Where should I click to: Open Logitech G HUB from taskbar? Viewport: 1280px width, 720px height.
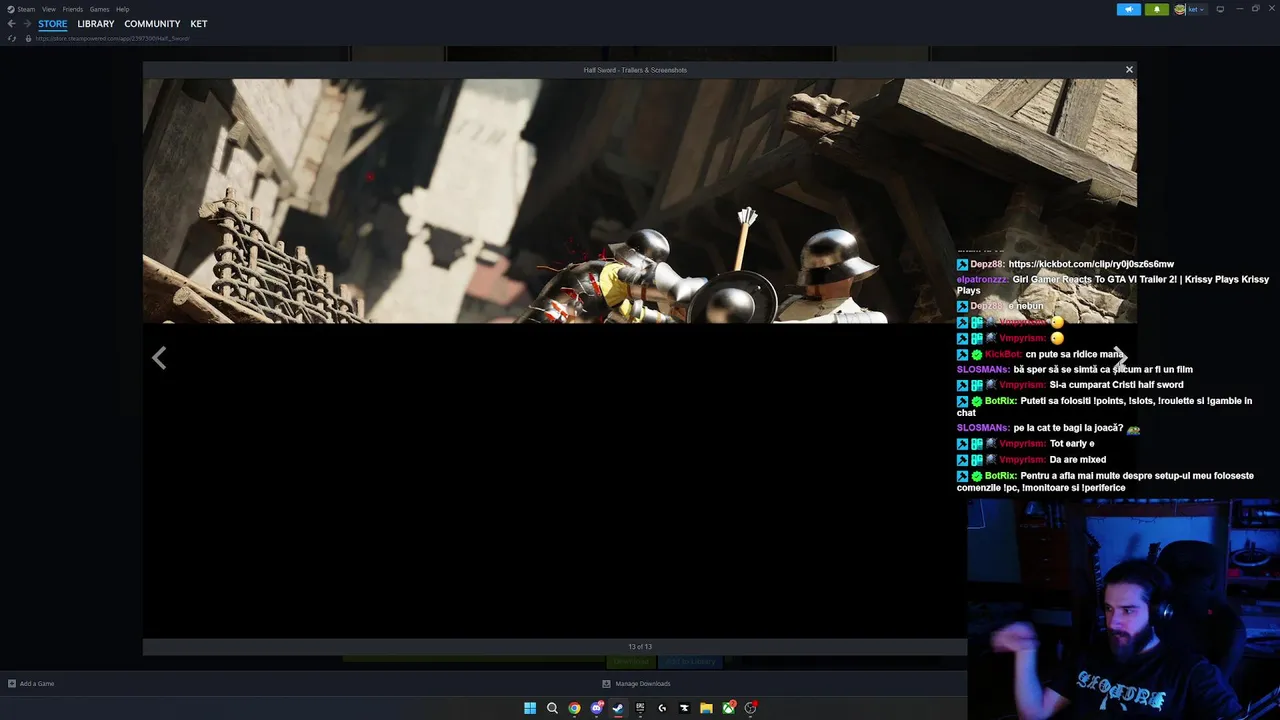point(662,708)
